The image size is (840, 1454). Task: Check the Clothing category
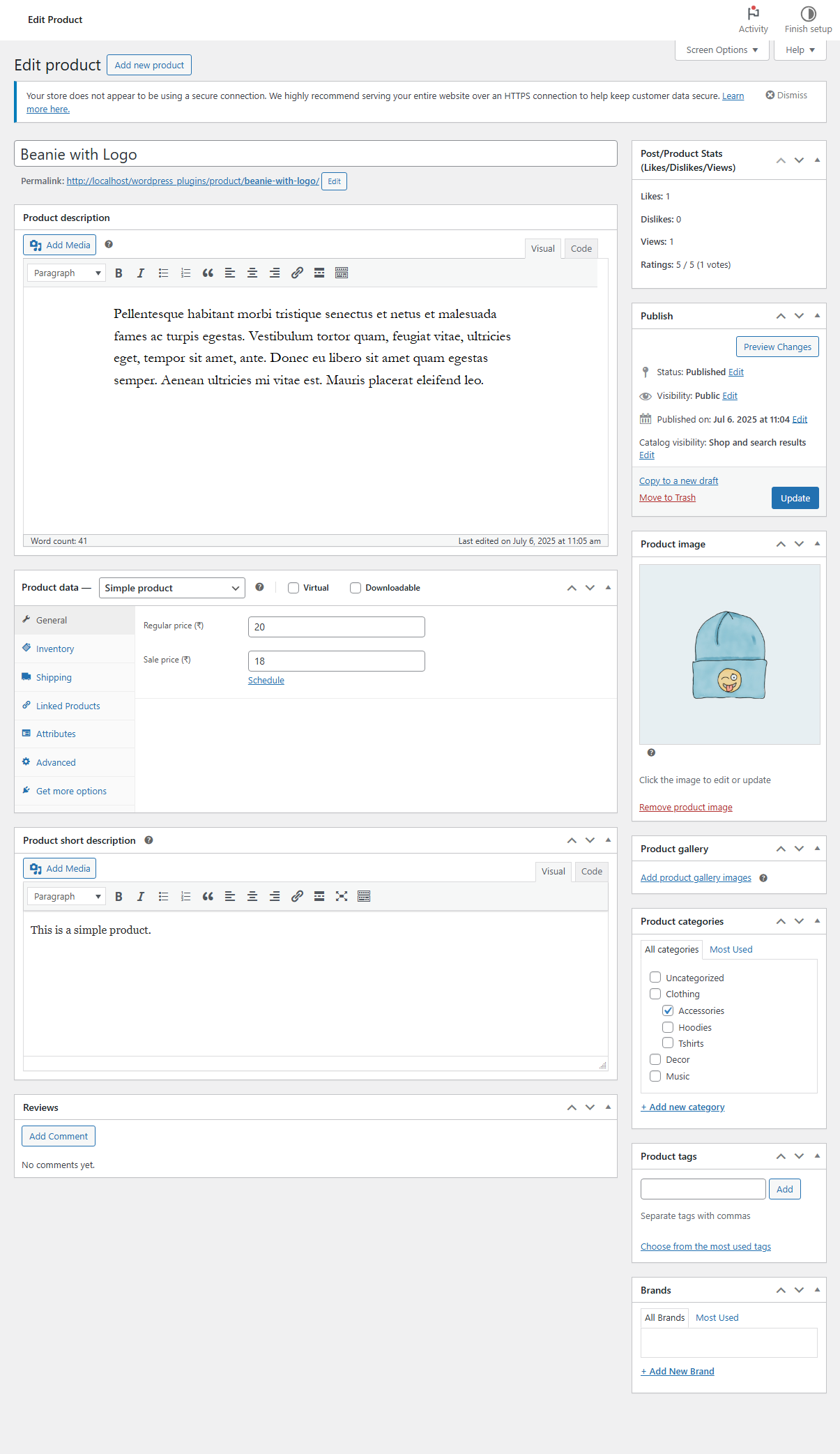[x=655, y=994]
